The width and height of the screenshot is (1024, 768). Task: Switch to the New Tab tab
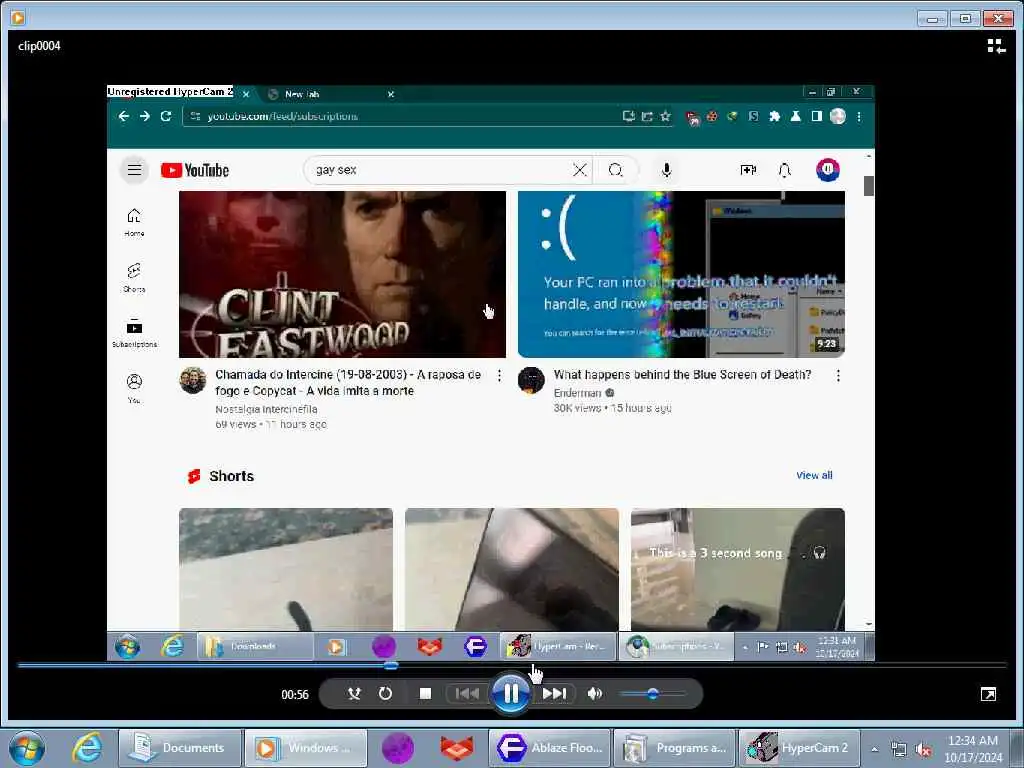[x=327, y=94]
